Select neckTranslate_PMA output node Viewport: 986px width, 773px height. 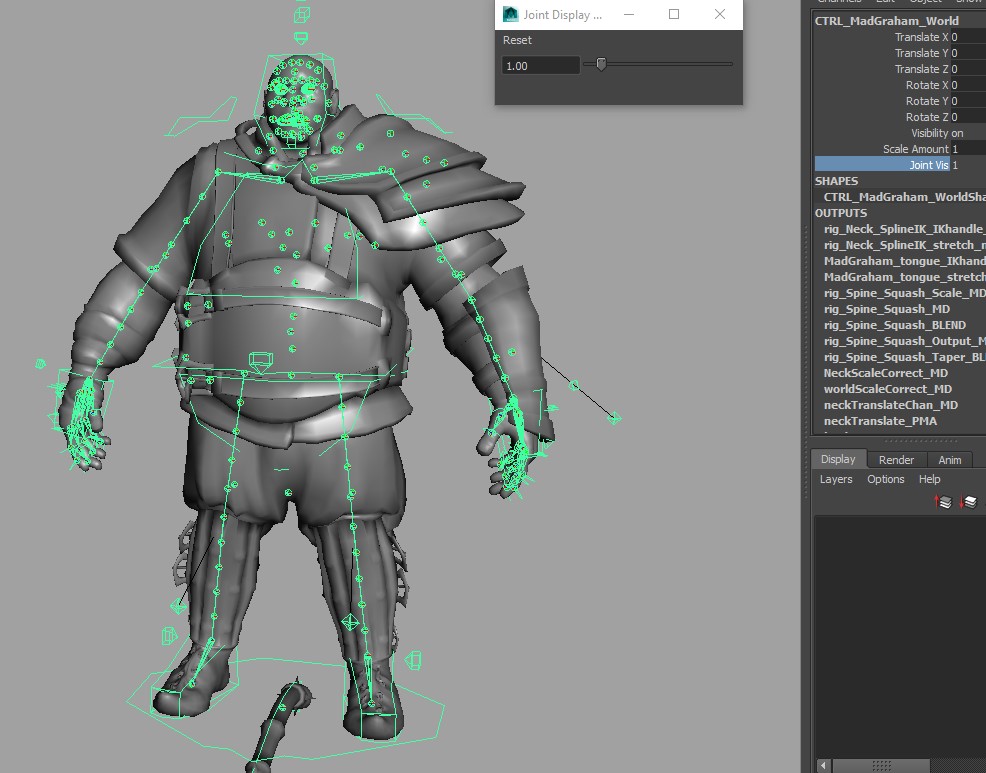(880, 421)
